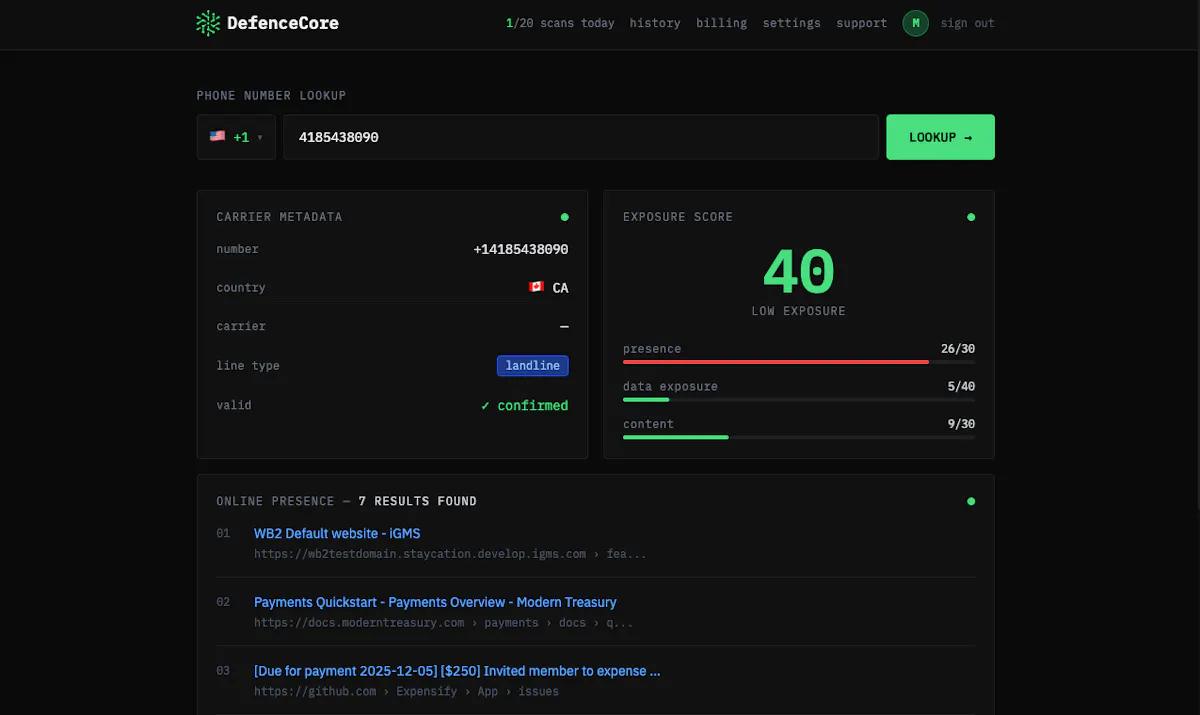Click the green status dot in Carrier Metadata
This screenshot has width=1200, height=715.
click(x=565, y=217)
